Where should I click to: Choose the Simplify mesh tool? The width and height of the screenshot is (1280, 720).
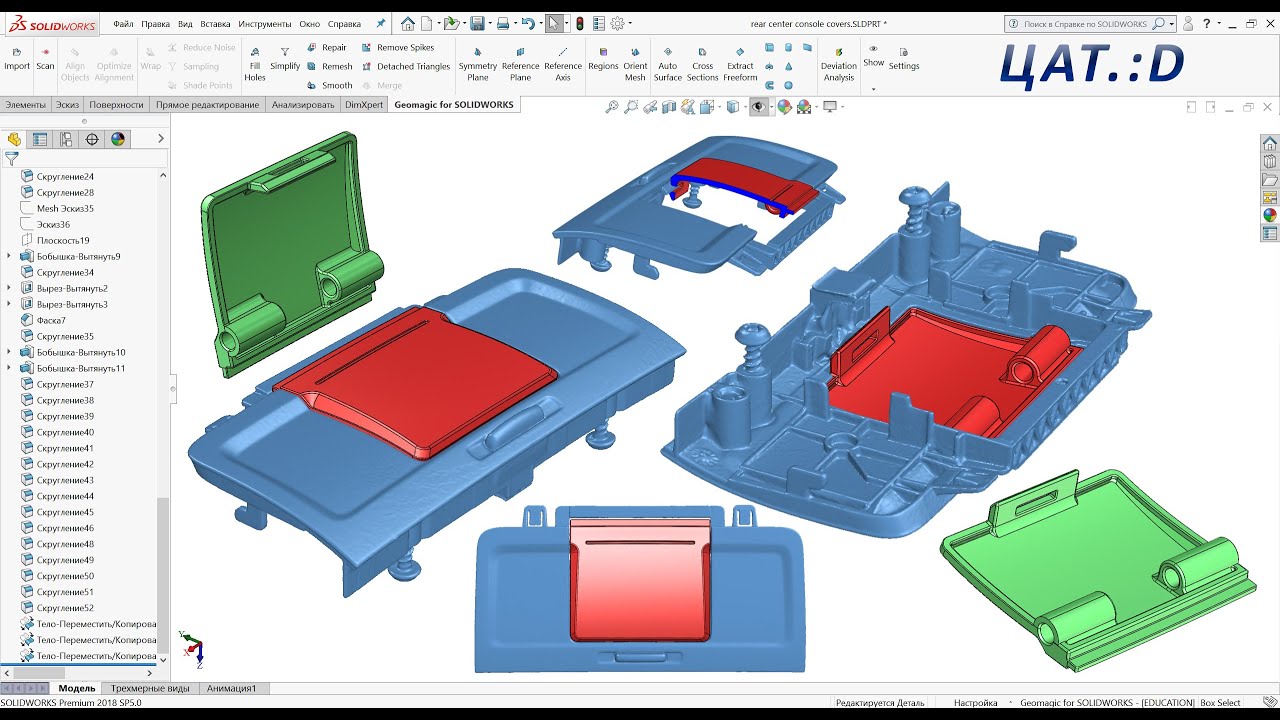click(x=285, y=58)
